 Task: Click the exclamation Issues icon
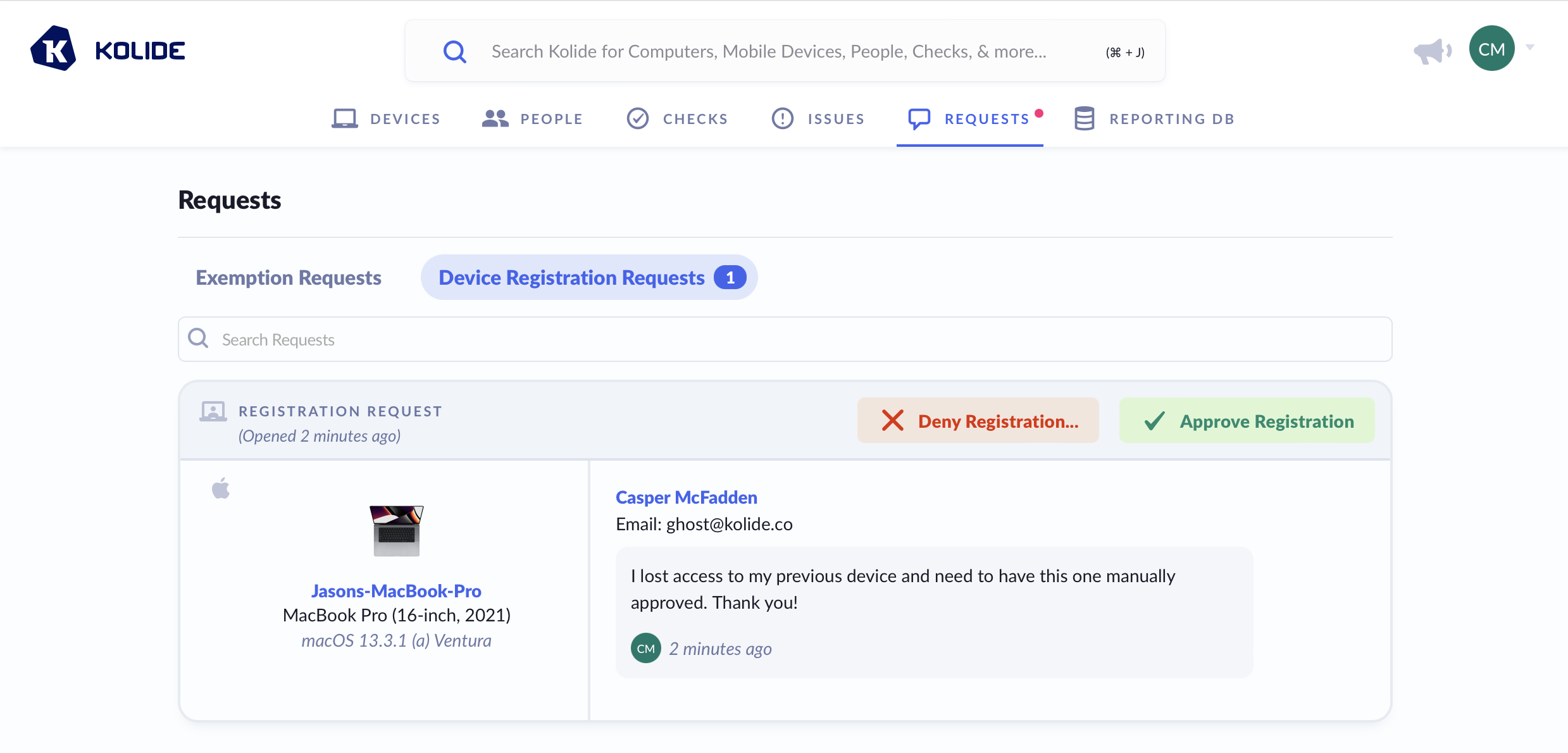(782, 118)
